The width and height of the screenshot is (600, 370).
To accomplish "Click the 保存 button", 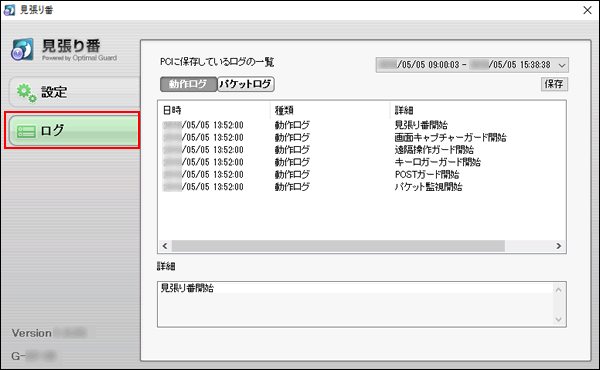I will click(554, 84).
